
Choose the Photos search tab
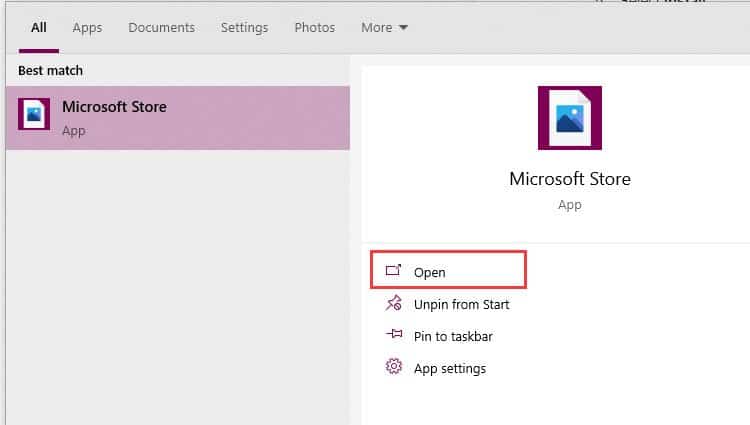pos(314,28)
